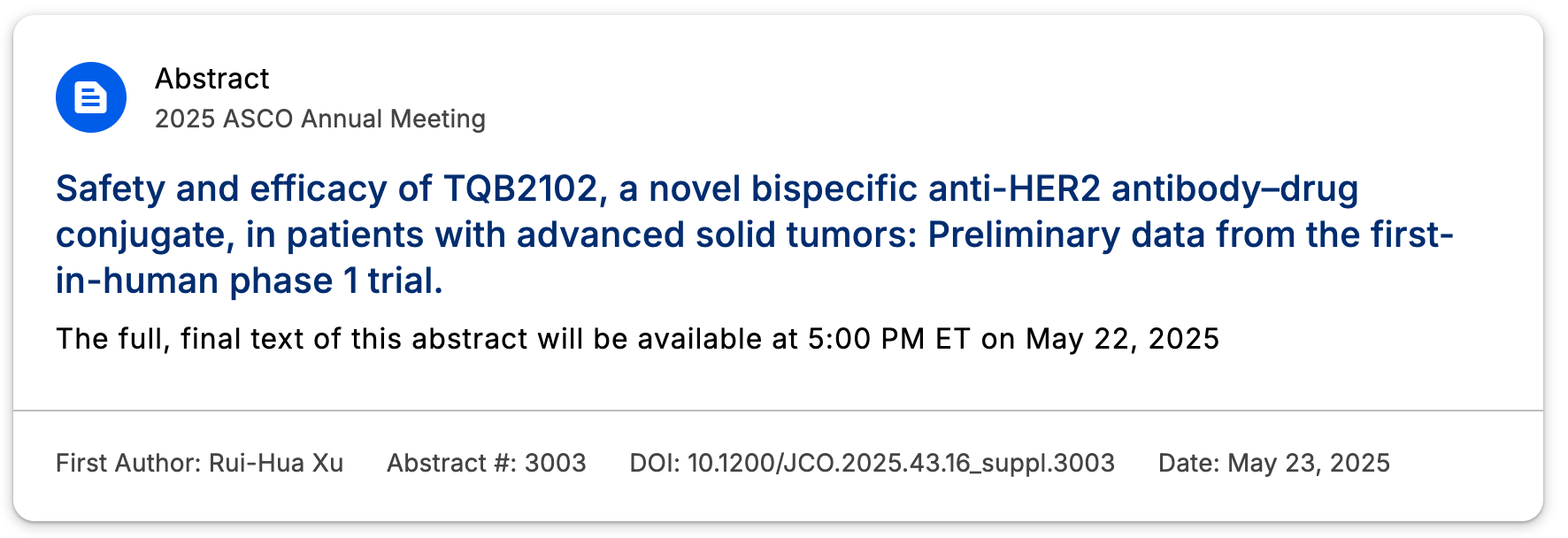The image size is (1568, 538).
Task: Click the "First Author:" label
Action: (128, 463)
